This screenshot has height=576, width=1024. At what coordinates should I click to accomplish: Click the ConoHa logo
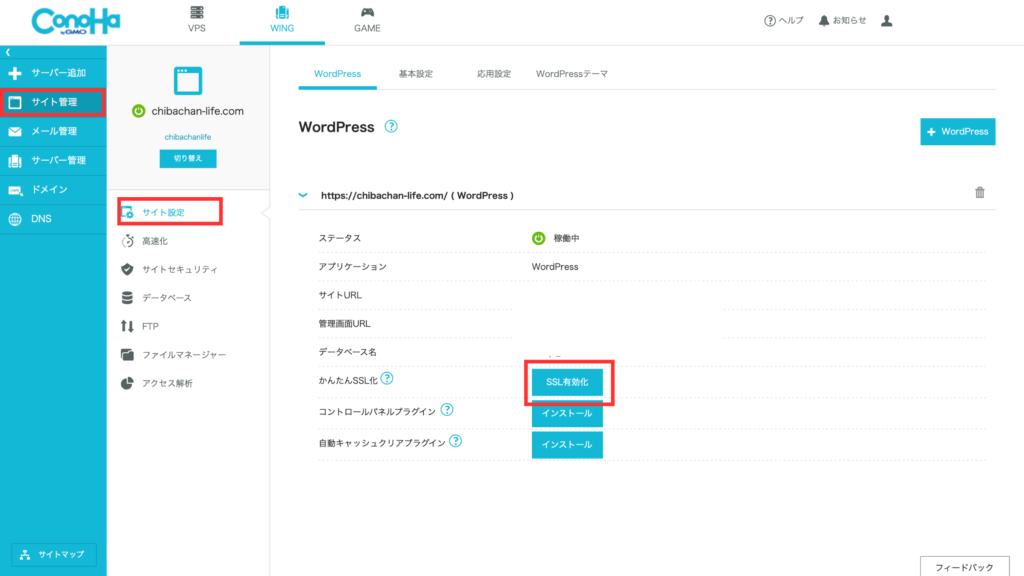click(x=76, y=22)
